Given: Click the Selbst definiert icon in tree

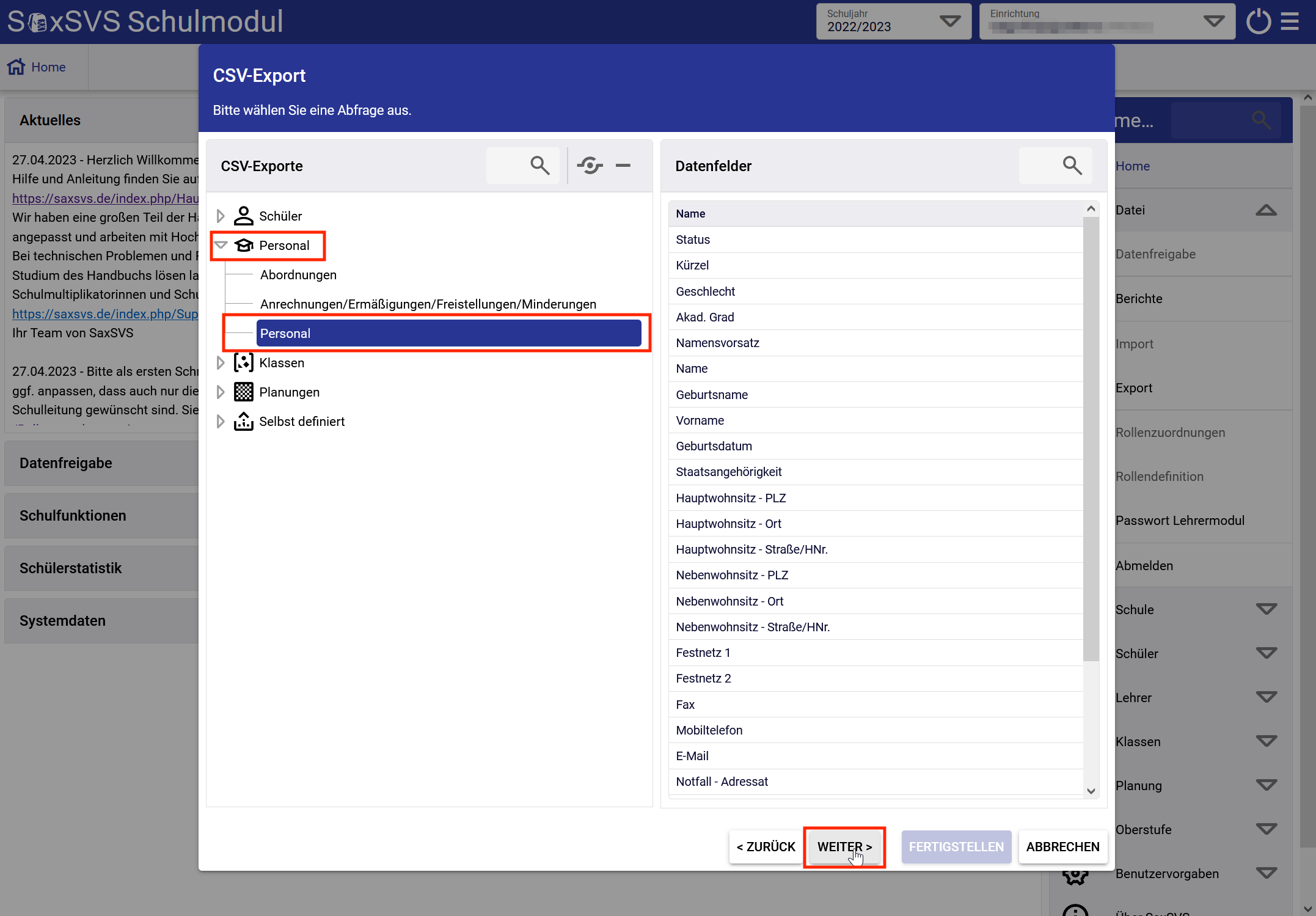Looking at the screenshot, I should tap(243, 421).
